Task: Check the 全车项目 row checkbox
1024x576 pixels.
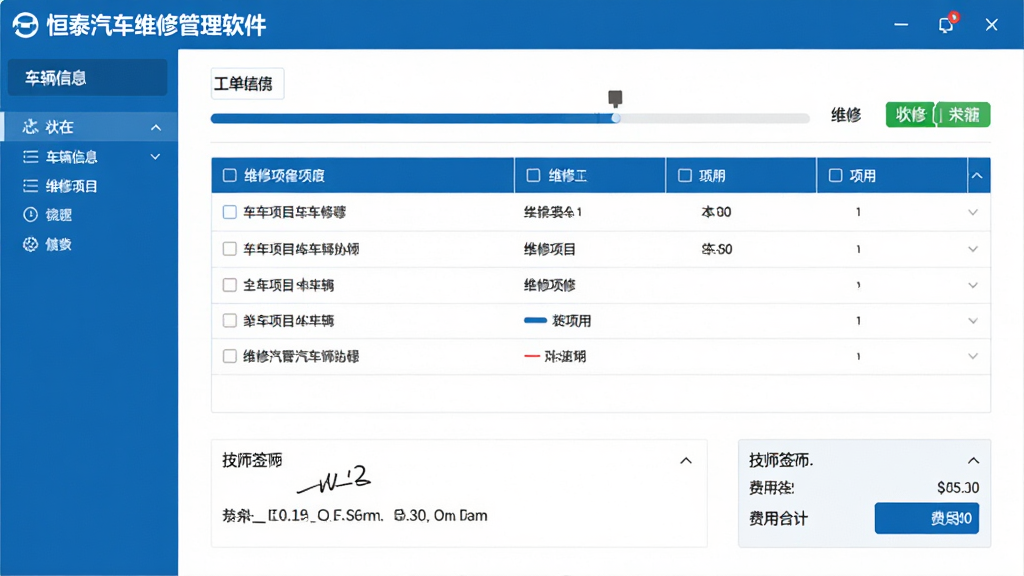Action: coord(229,285)
